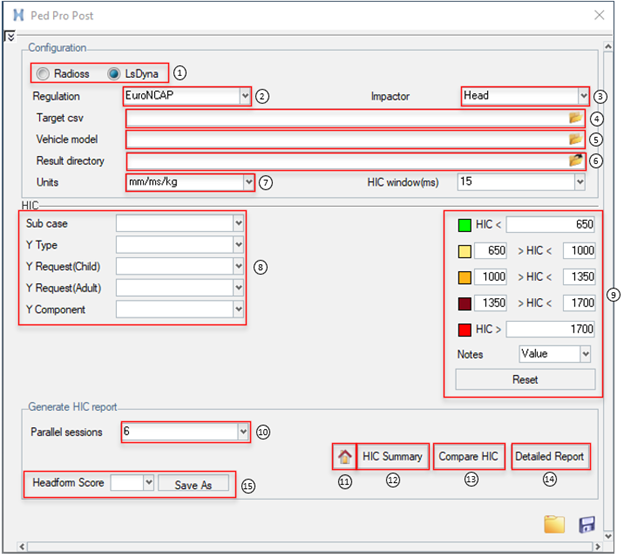Expand the Parallel sessions dropdown

click(243, 432)
